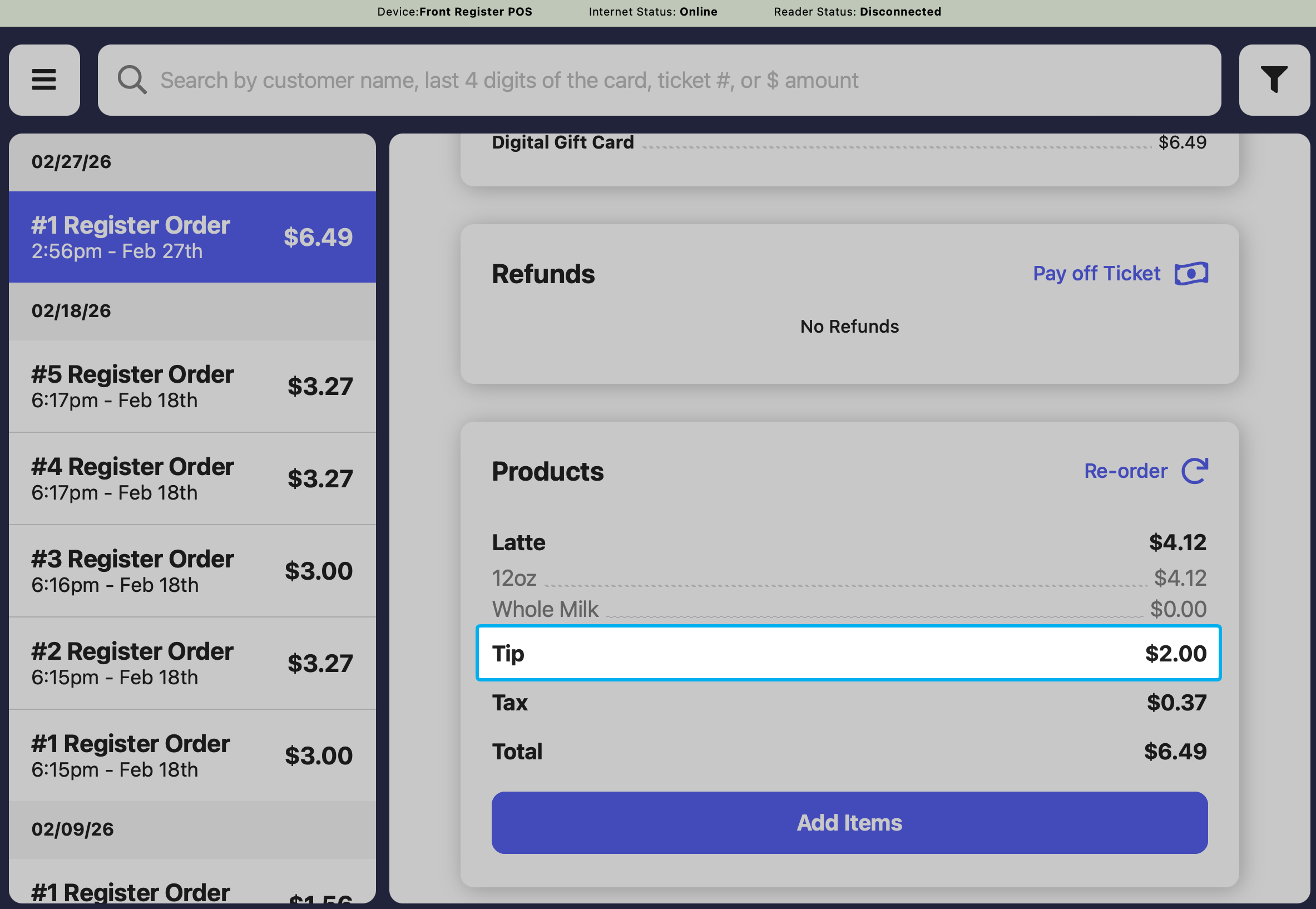Click the Re-order circular arrow icon
Viewport: 1316px width, 909px height.
coord(1194,471)
